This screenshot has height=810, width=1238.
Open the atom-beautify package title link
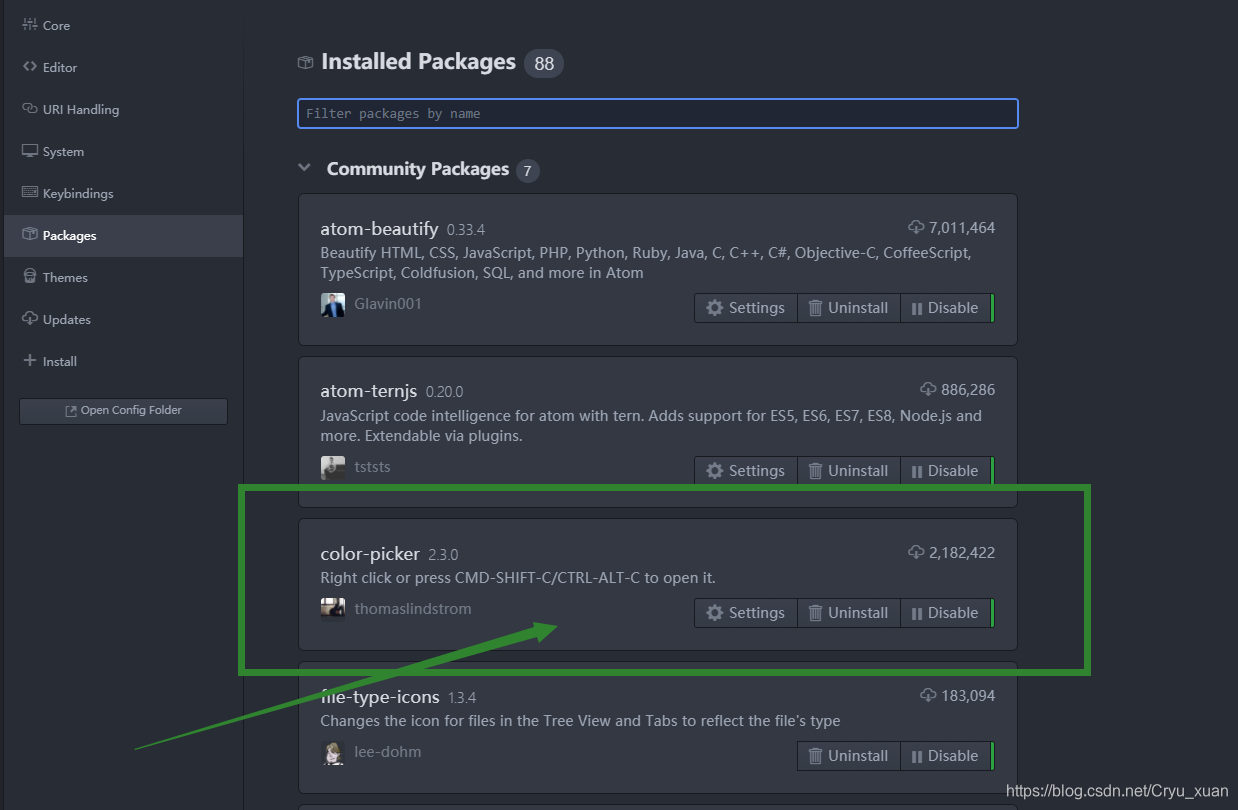(379, 229)
